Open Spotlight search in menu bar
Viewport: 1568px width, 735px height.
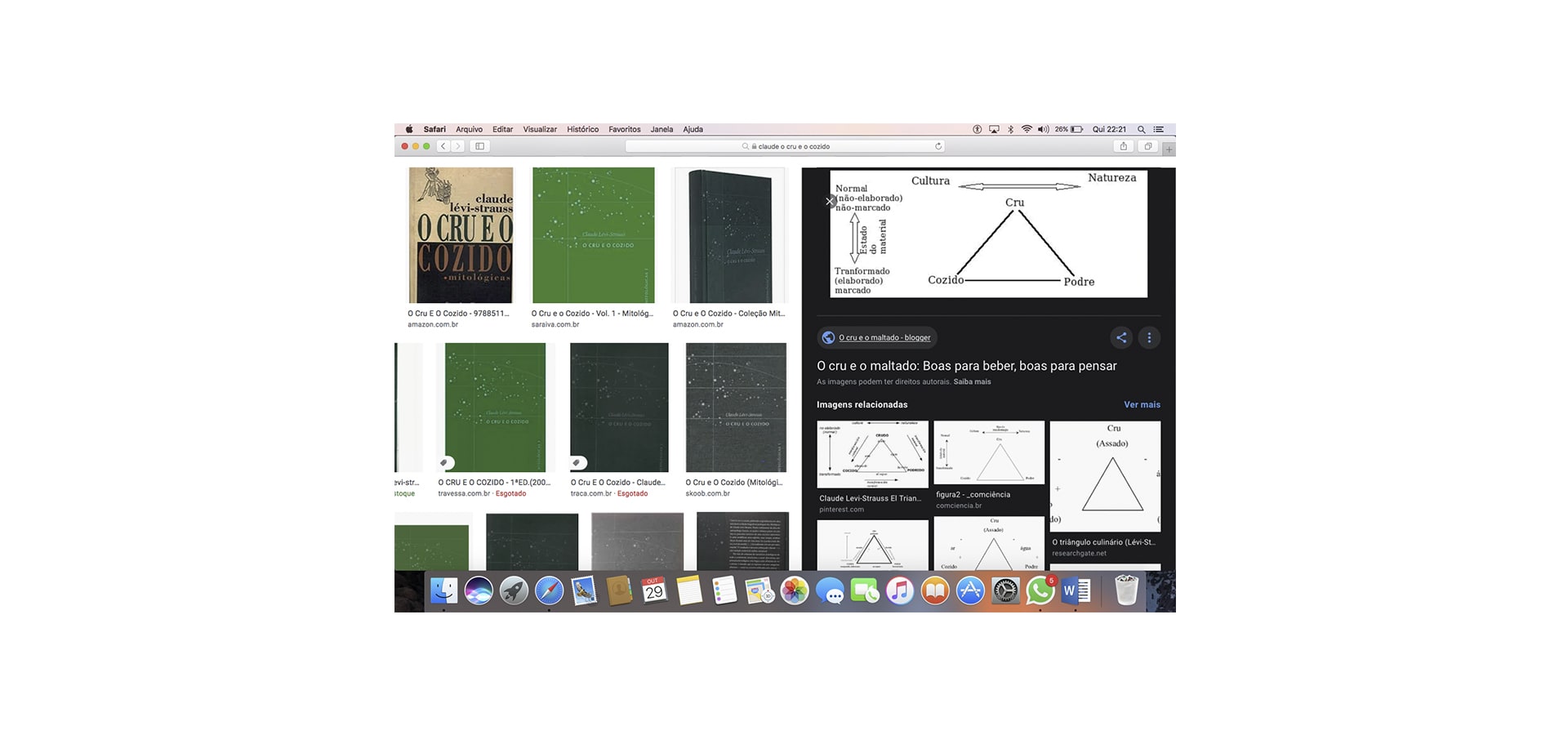1141,129
